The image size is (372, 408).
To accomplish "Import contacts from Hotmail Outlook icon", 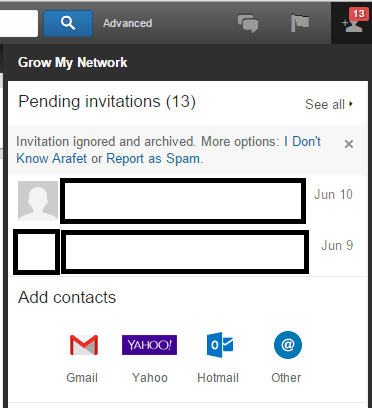I will click(220, 345).
